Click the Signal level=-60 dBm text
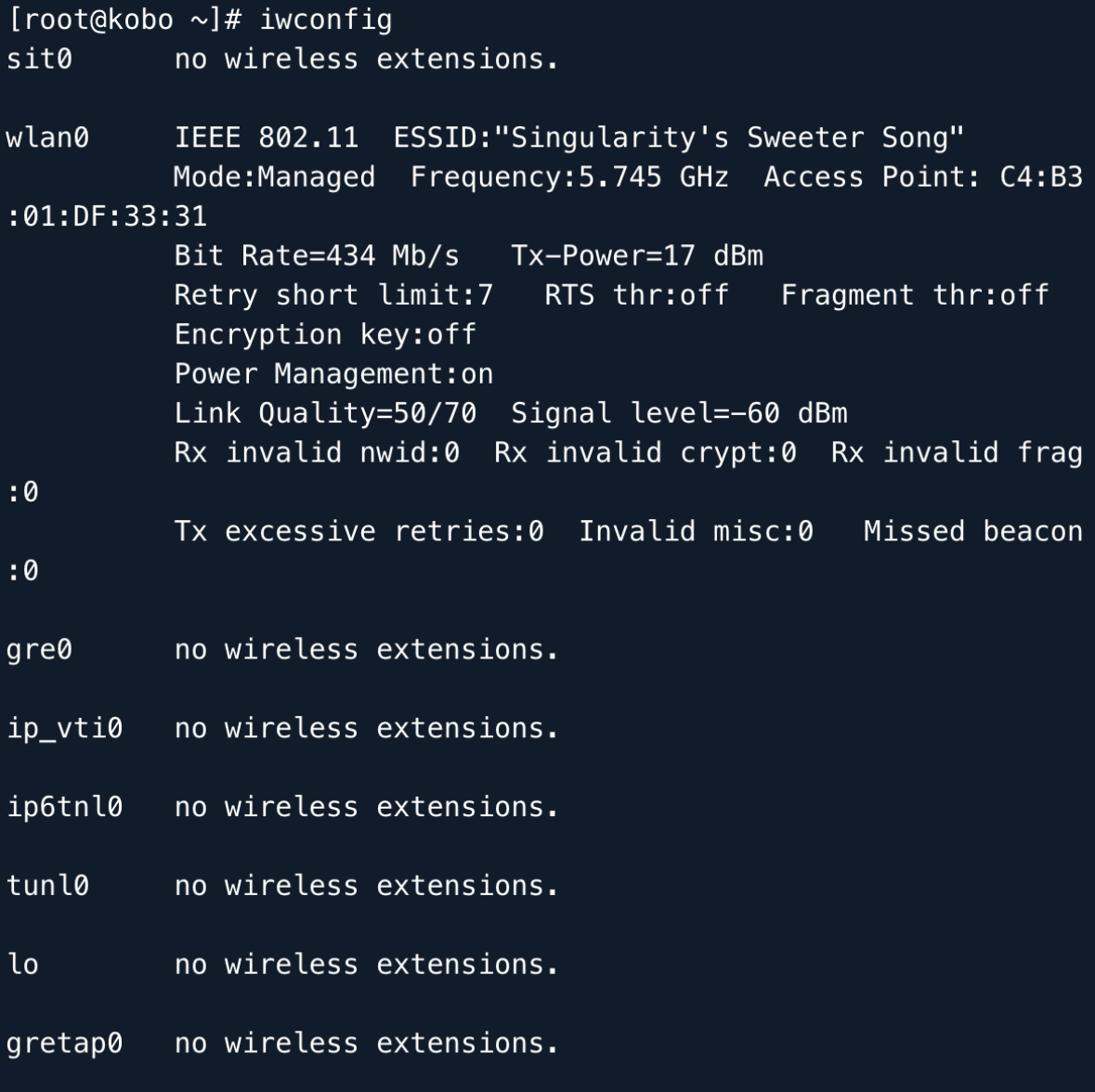This screenshot has width=1095, height=1092. click(x=679, y=413)
